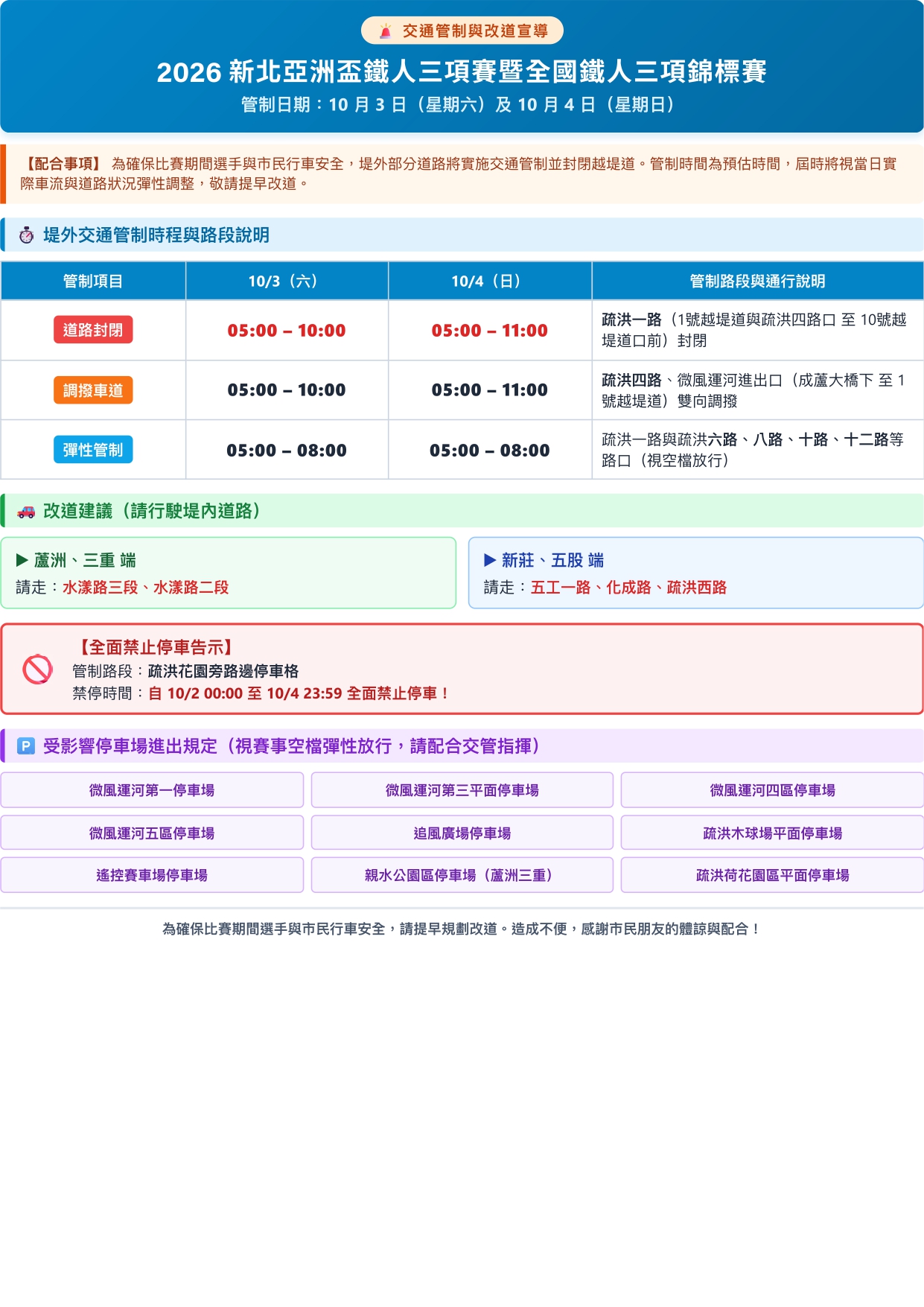Click the 交通管制與改道宣導 pill label
Screen dimensions: 924x1307
point(462,31)
